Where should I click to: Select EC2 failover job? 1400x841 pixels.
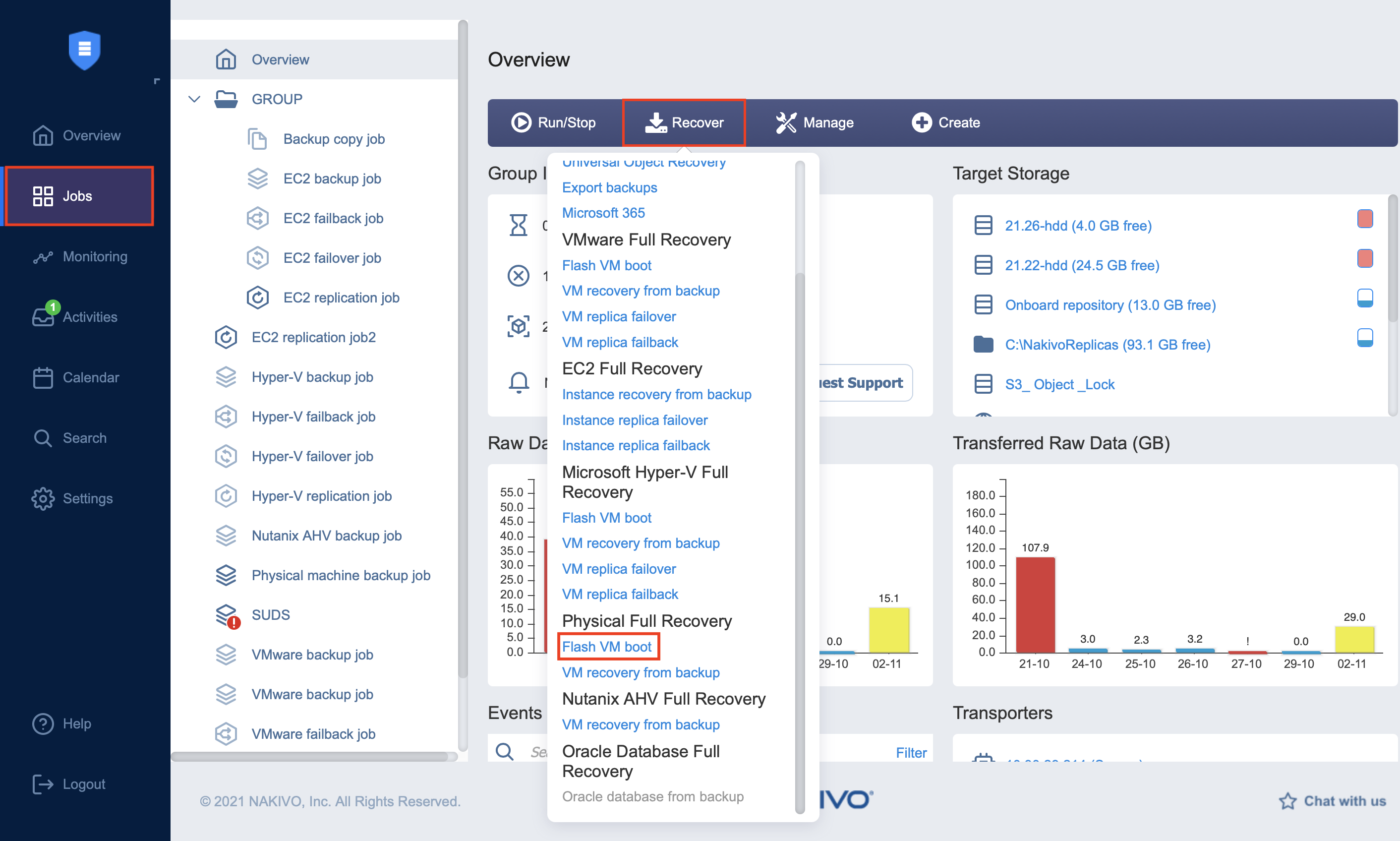pyautogui.click(x=332, y=258)
